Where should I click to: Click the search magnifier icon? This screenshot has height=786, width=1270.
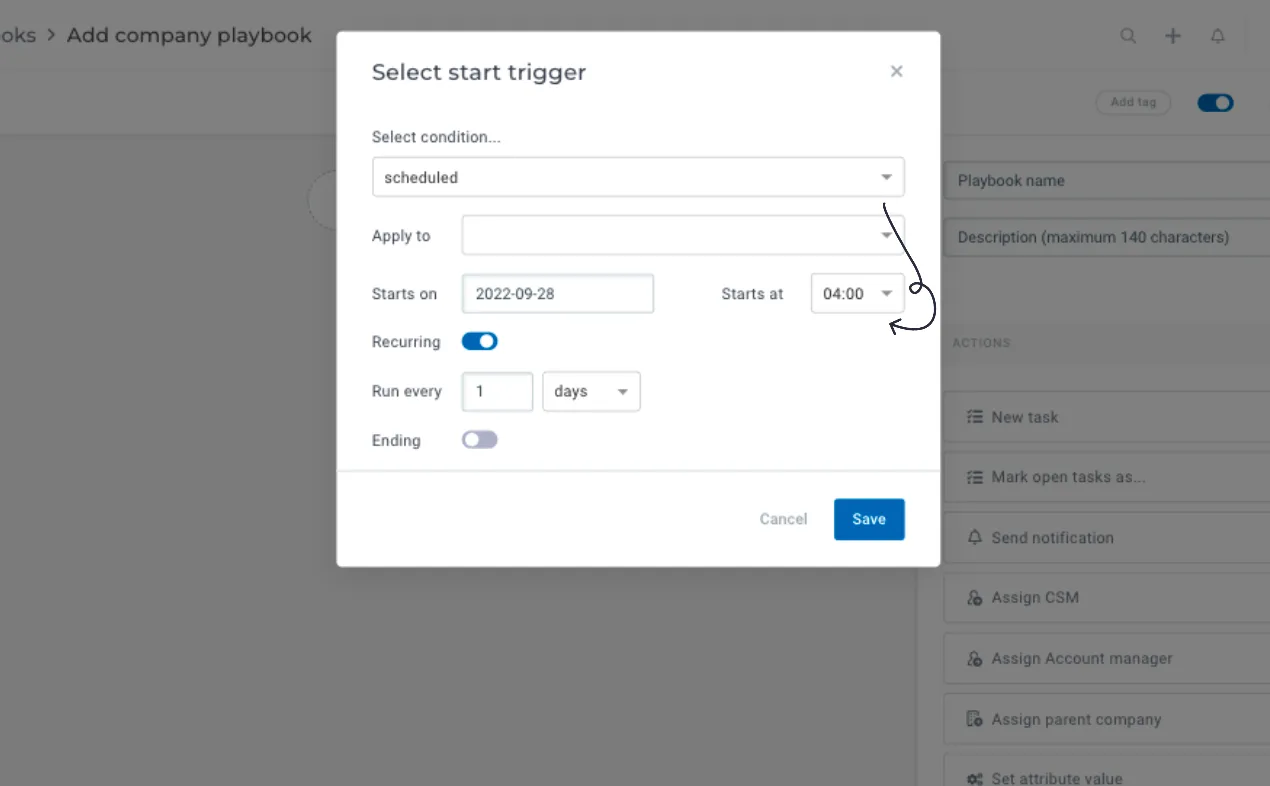pos(1128,36)
